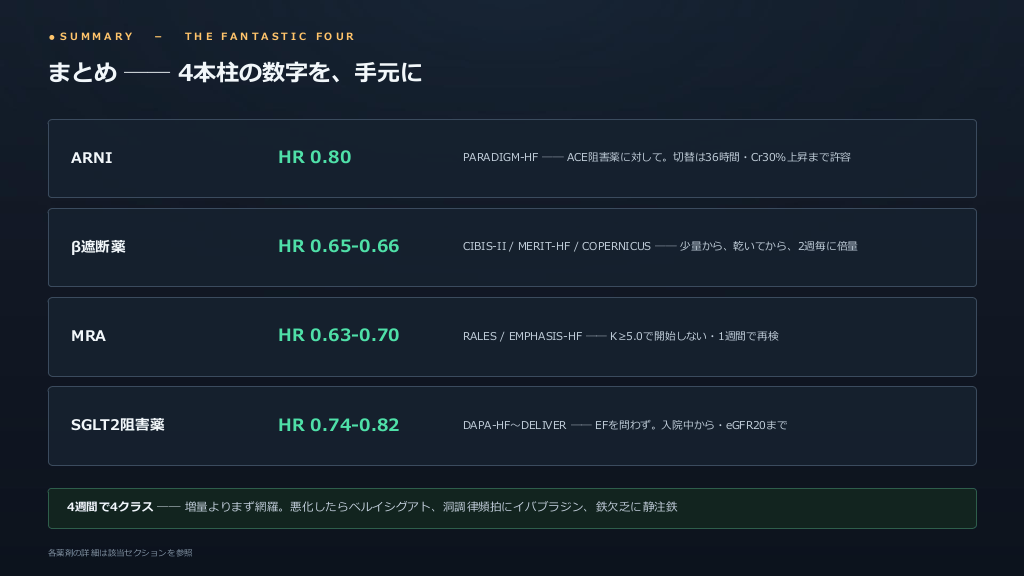Select the CIBIS-II / MERIT-HF / COPERNICUS text
The image size is (1024, 576).
pyautogui.click(x=556, y=246)
